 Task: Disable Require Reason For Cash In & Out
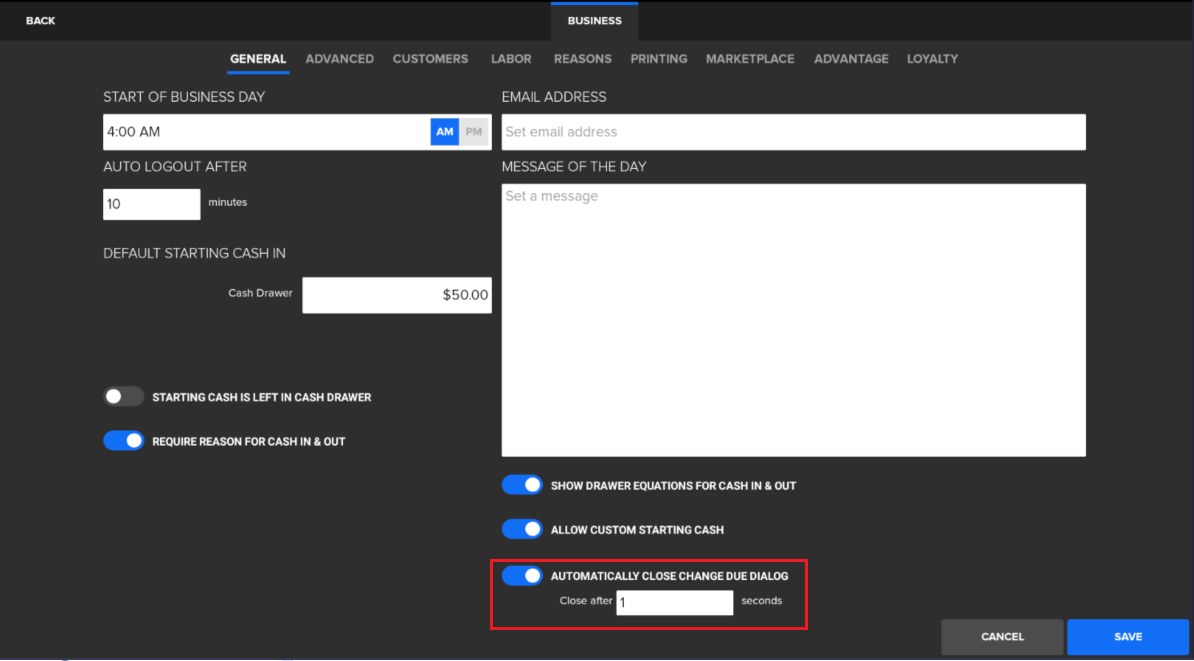click(x=124, y=441)
